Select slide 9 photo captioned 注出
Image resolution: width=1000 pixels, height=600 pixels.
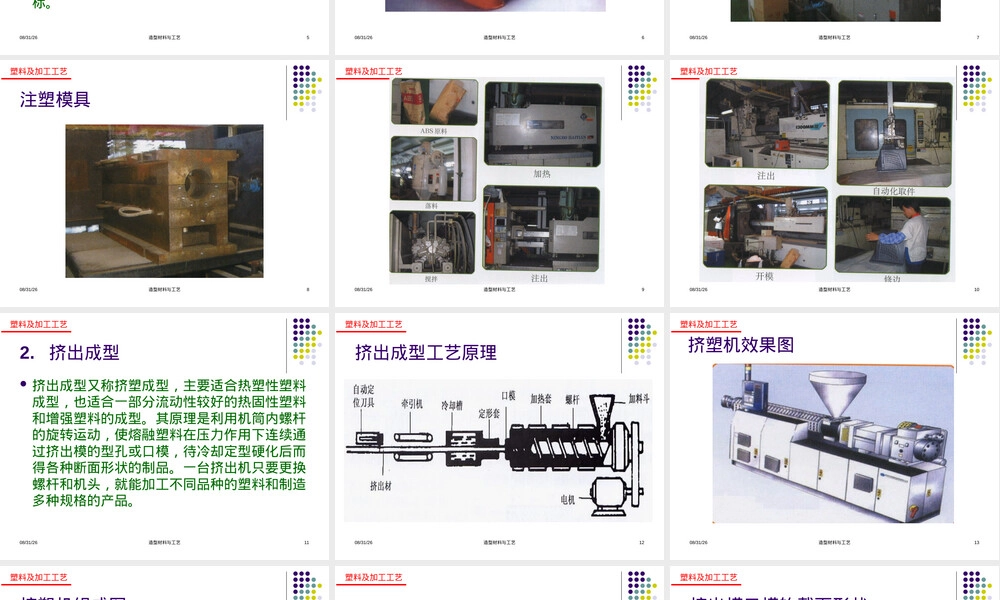[541, 228]
